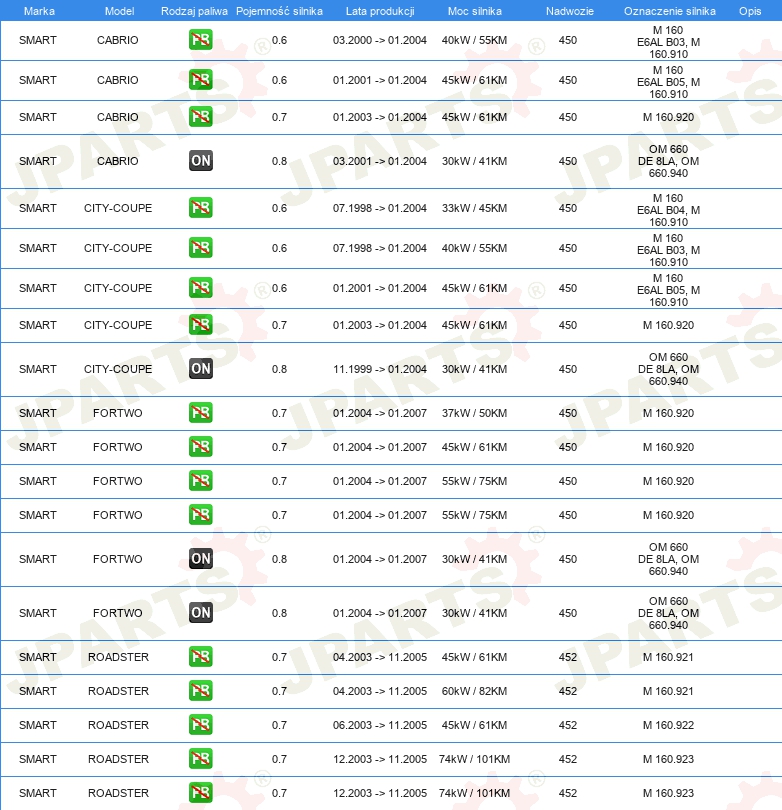Click petrol icon in CITY-COUPE 0.7 row
This screenshot has width=782, height=810.
tap(200, 324)
